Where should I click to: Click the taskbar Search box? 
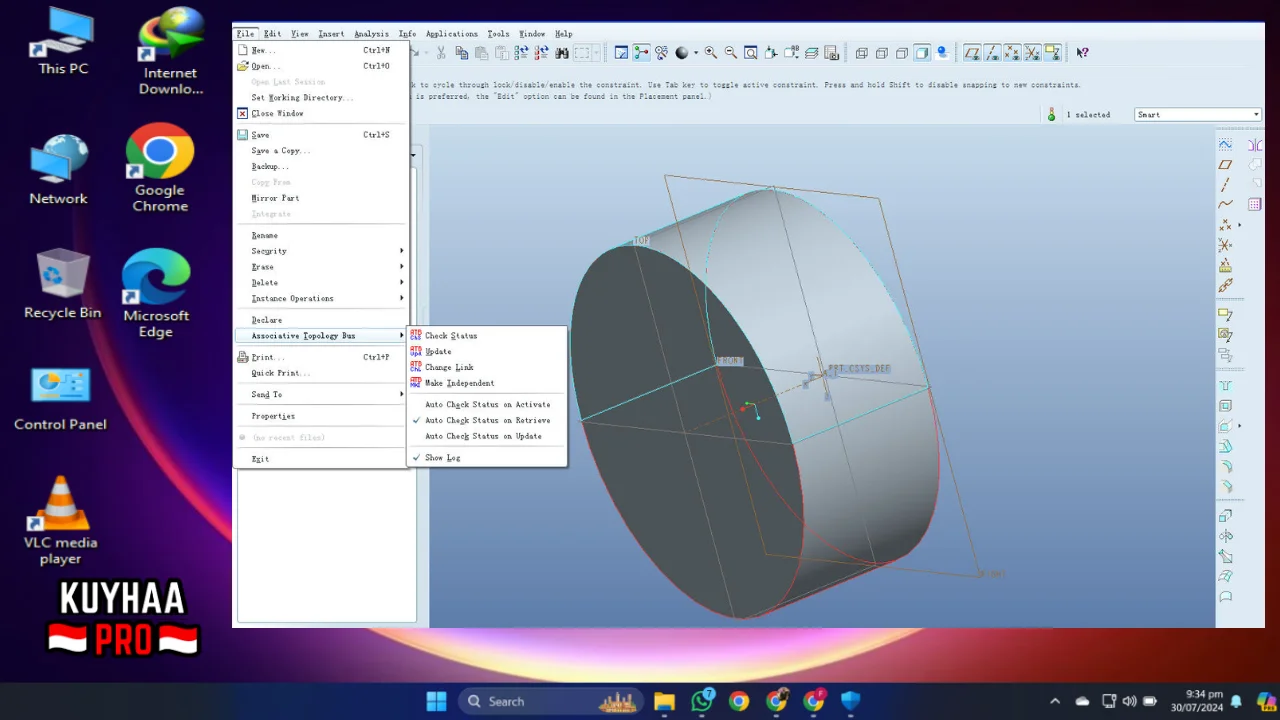point(552,701)
